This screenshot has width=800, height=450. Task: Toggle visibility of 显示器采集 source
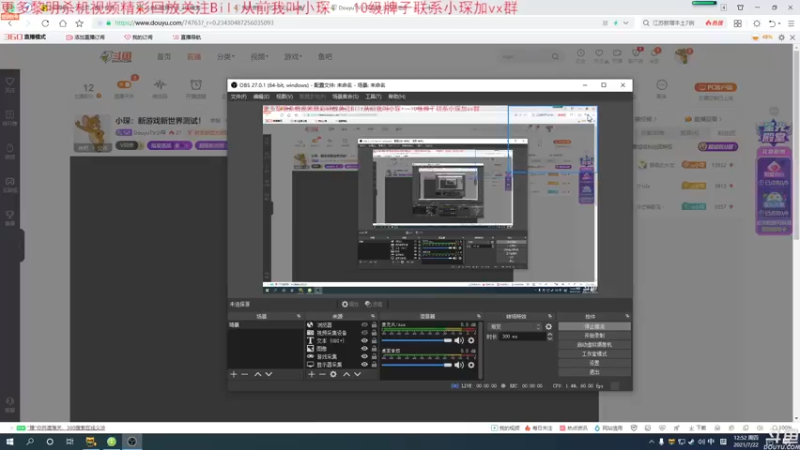[364, 365]
